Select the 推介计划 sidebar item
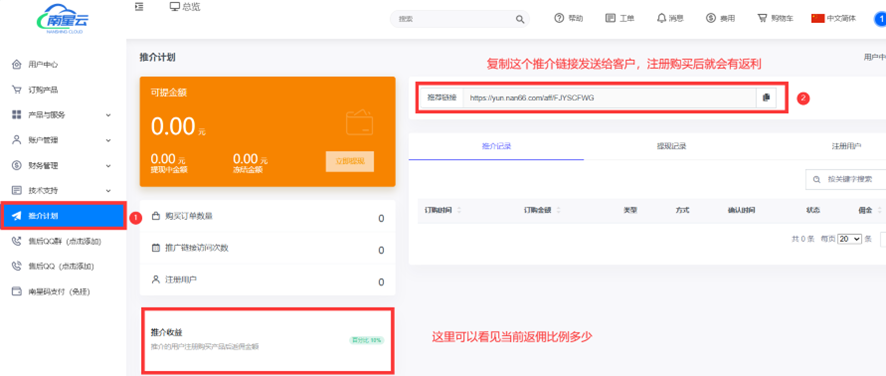This screenshot has height=376, width=886. pyautogui.click(x=63, y=216)
